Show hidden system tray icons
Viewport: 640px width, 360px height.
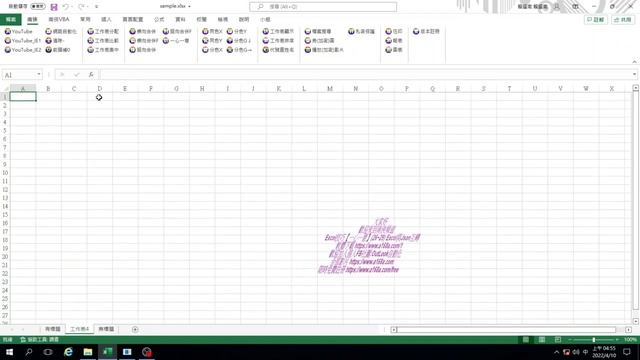pos(556,352)
